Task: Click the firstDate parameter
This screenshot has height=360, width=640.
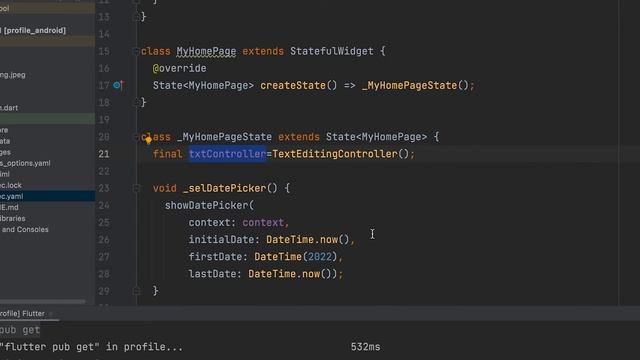Action: [218, 257]
